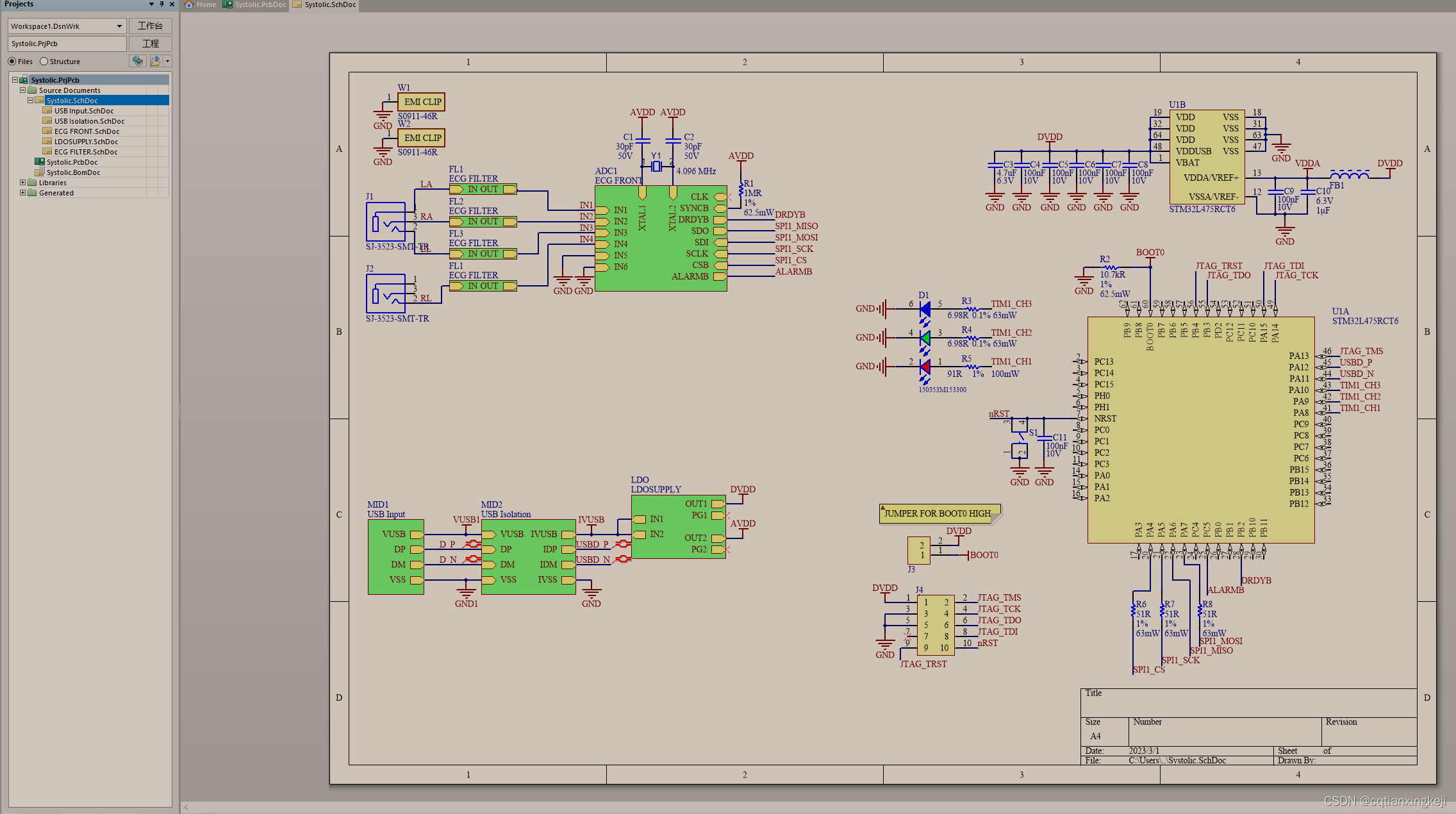The height and width of the screenshot is (814, 1456).
Task: Select USB Input.SchDoc in tree
Action: click(x=83, y=110)
